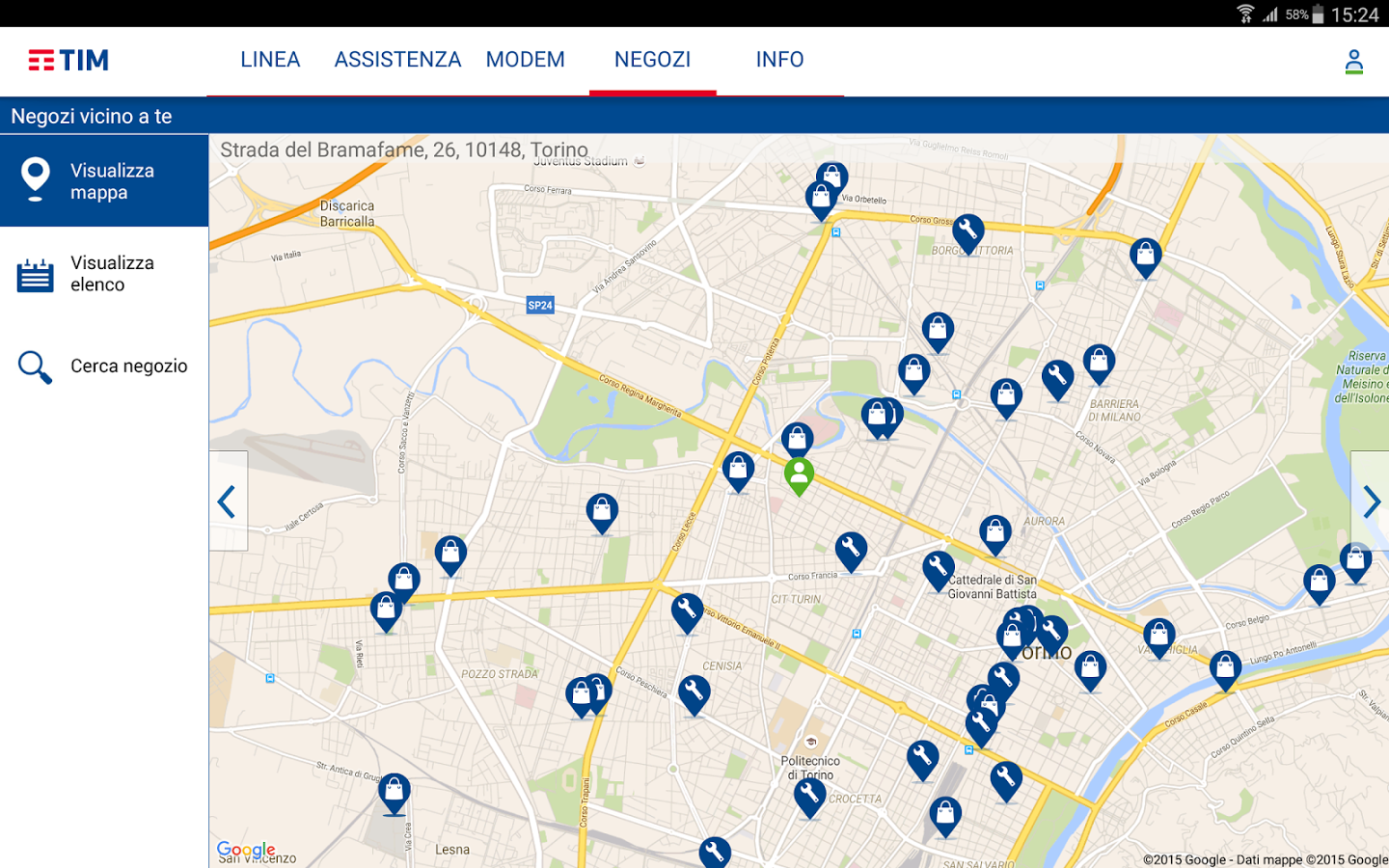Select the repair marker left of Barriera di Milano shop
The width and height of the screenshot is (1389, 868).
(1057, 379)
